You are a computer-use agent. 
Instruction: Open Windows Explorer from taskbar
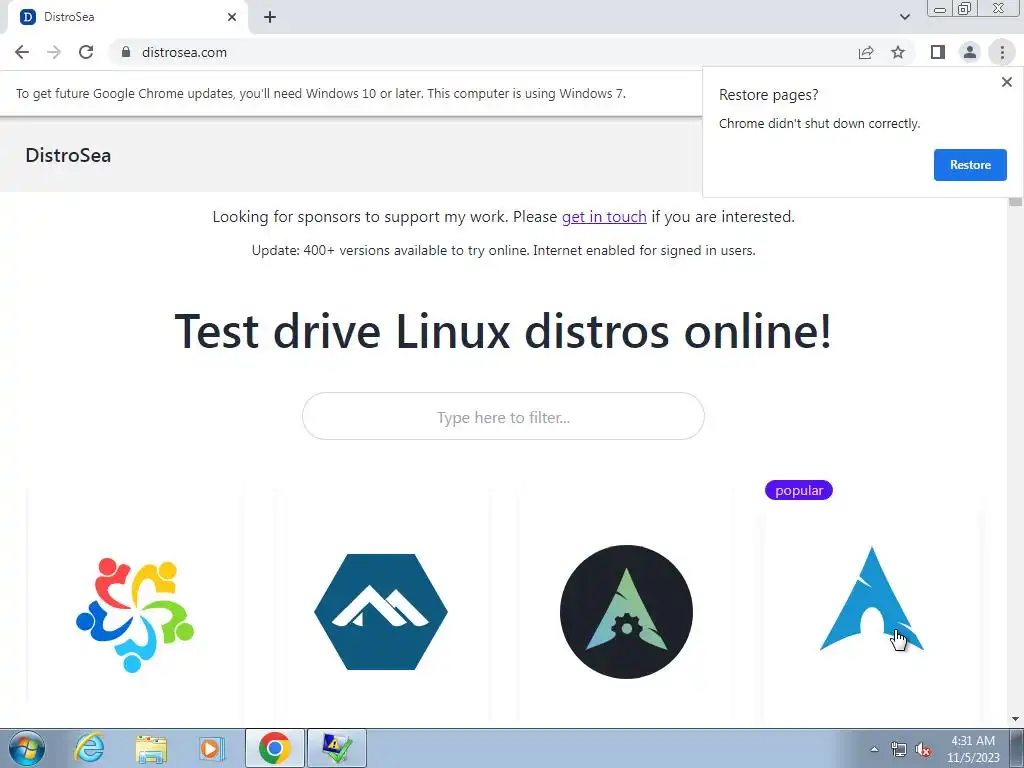(x=151, y=748)
